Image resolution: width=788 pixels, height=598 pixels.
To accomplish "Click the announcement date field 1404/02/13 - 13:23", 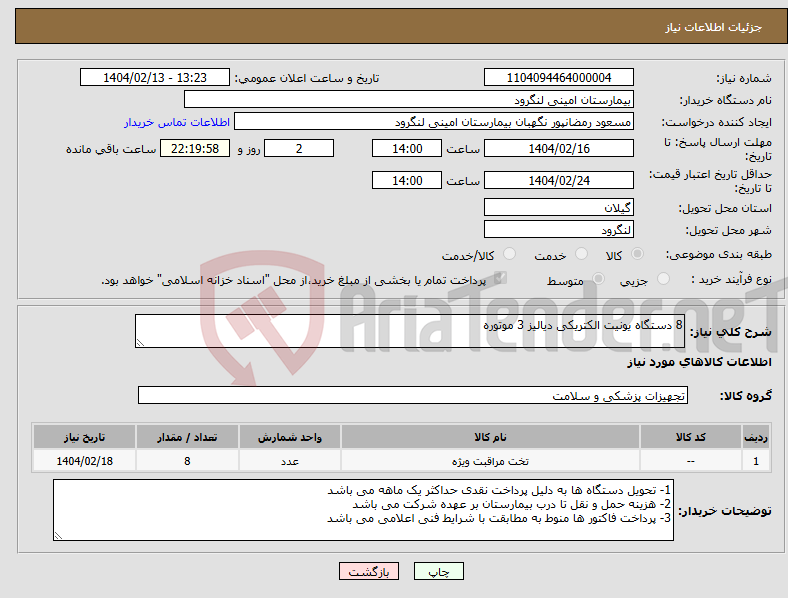I will click(155, 77).
